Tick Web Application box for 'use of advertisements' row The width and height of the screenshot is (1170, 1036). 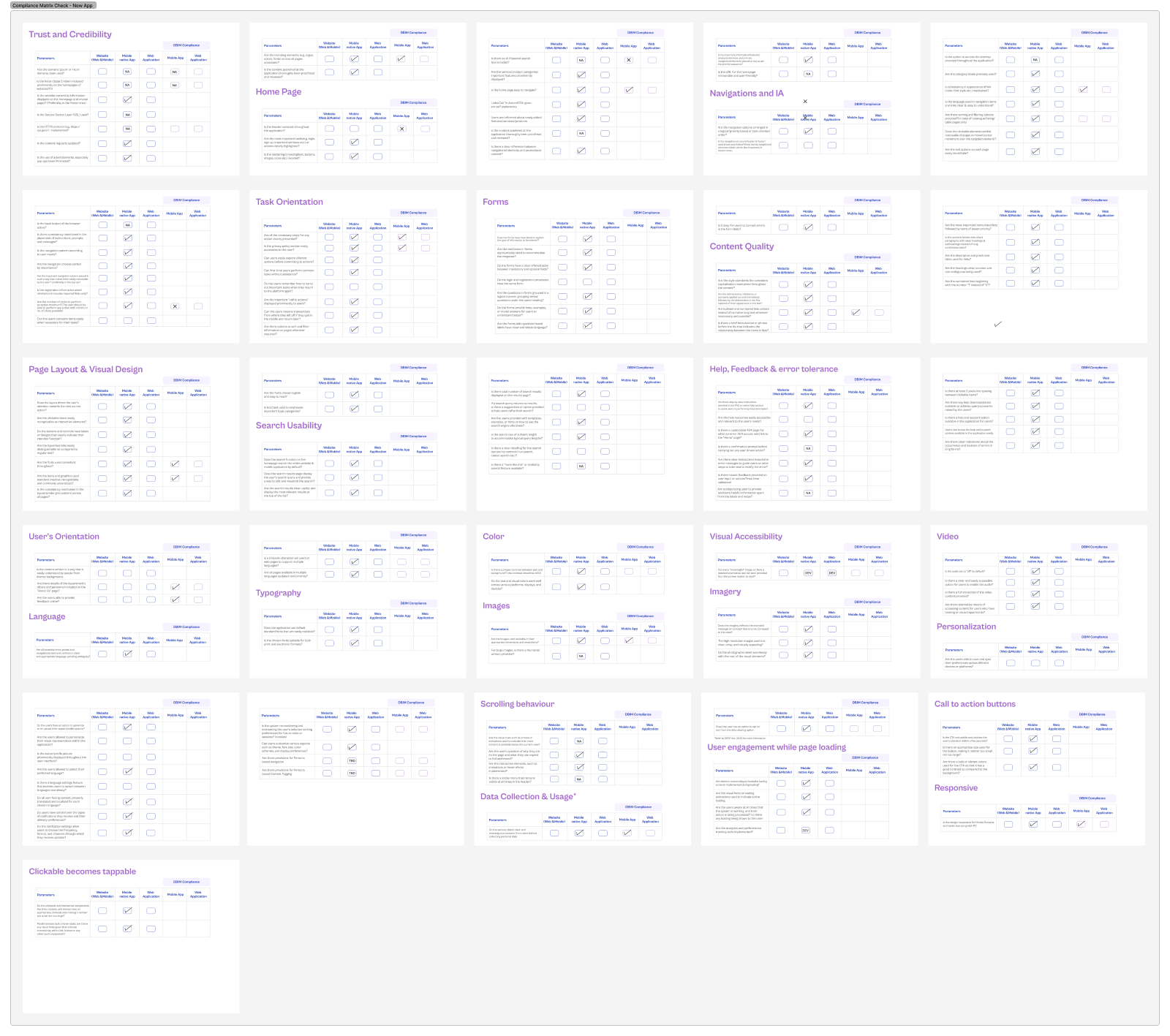click(x=151, y=158)
